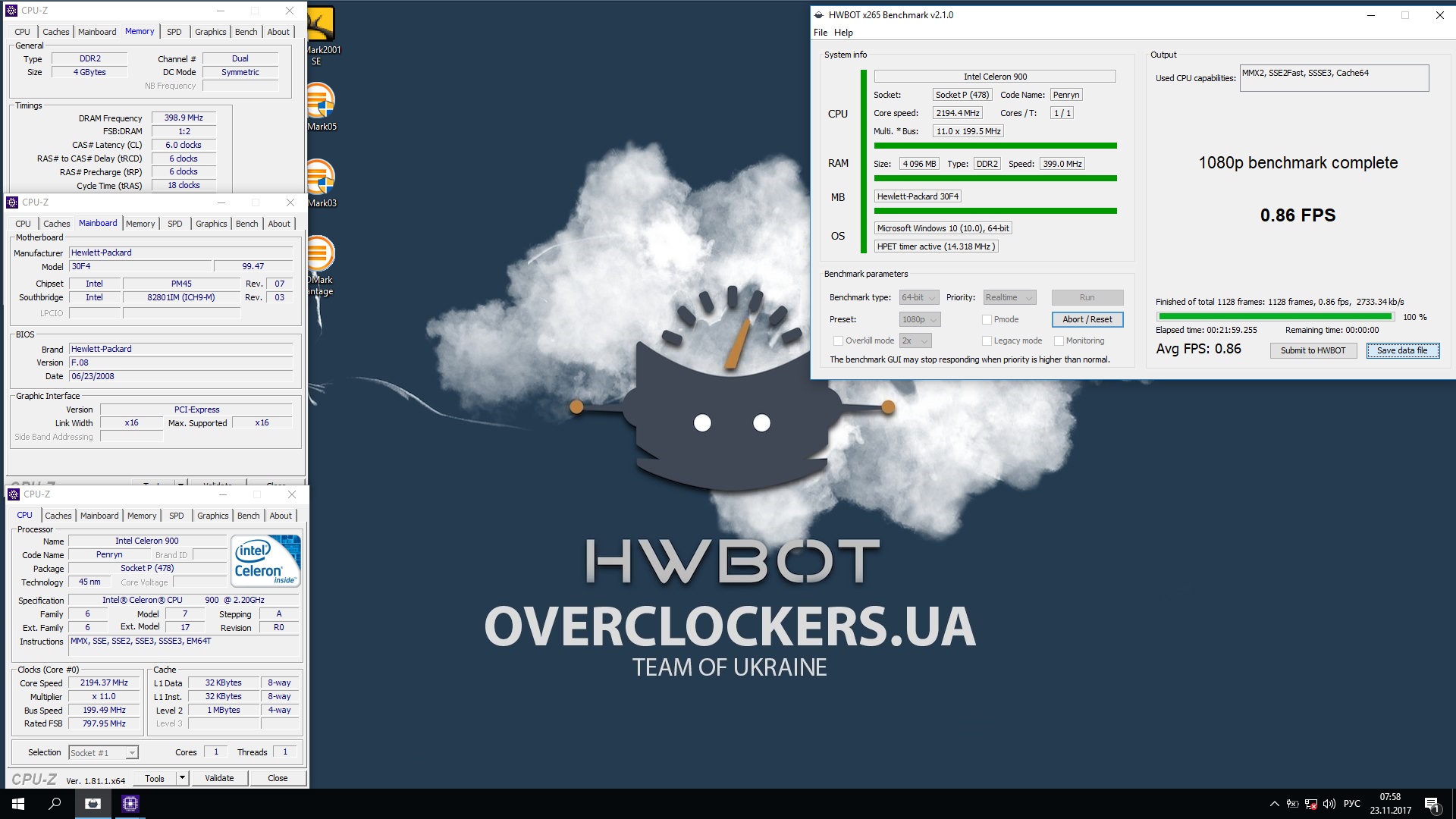Click the network tray icon
1456x819 pixels.
point(1311,804)
